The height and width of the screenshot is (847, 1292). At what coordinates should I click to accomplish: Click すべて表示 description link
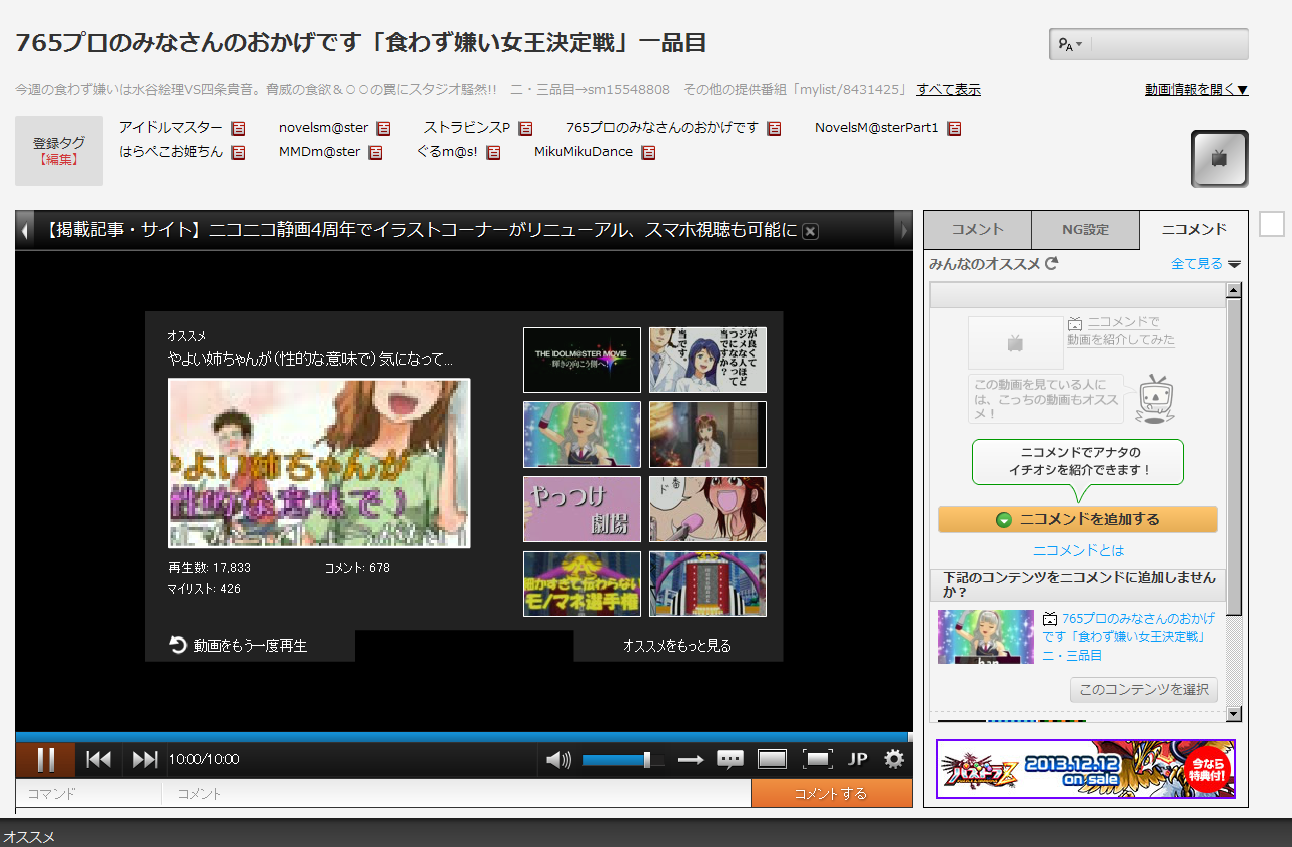pos(948,89)
